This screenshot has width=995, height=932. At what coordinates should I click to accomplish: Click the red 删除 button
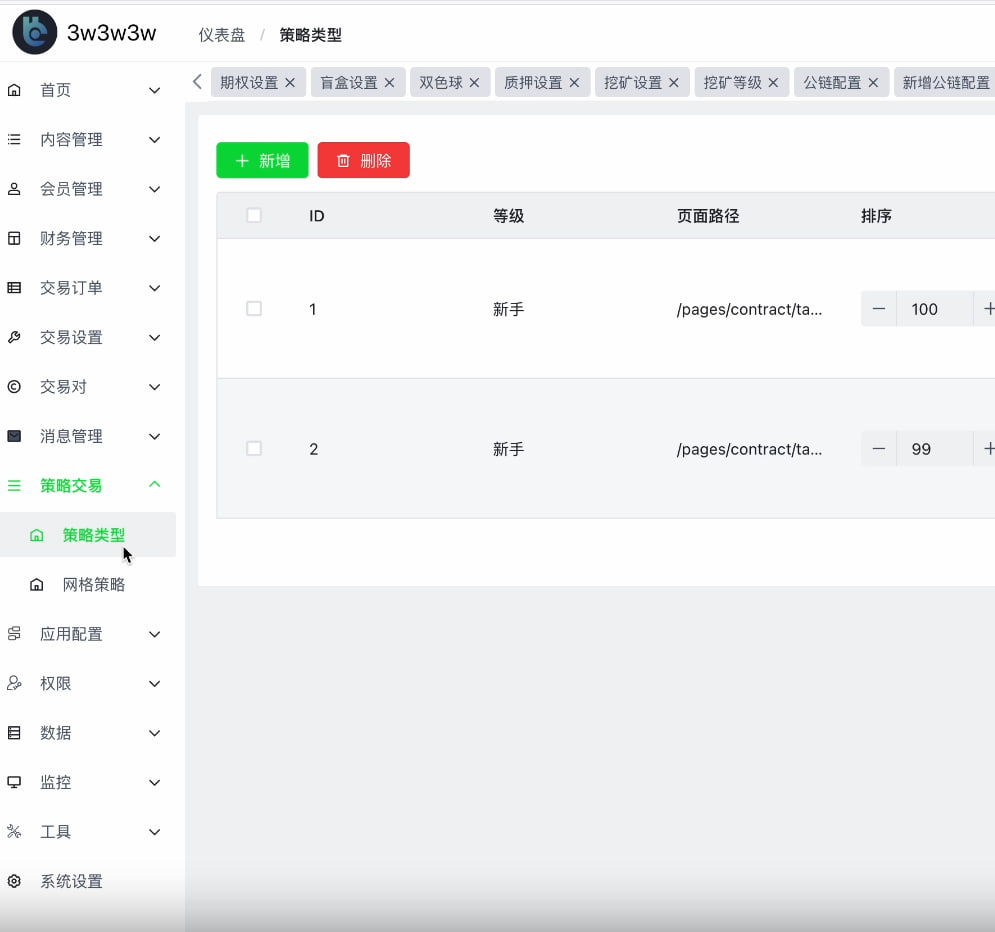[x=364, y=161]
